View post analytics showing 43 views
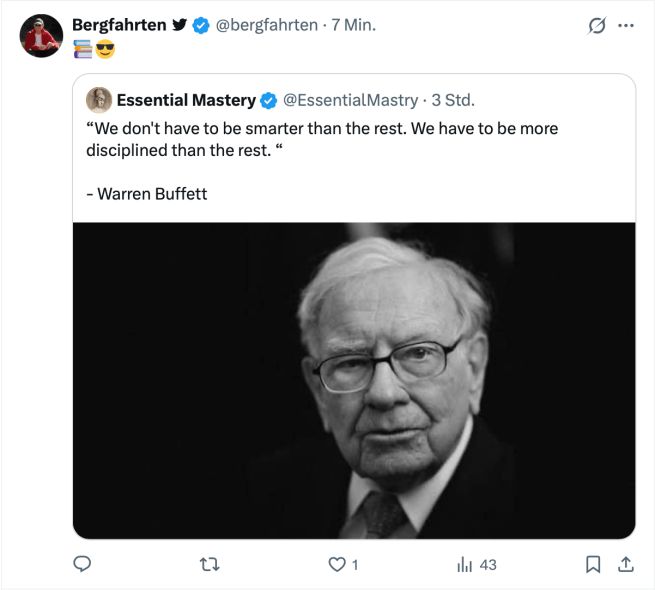Screen dimensions: 655x590 pos(477,565)
